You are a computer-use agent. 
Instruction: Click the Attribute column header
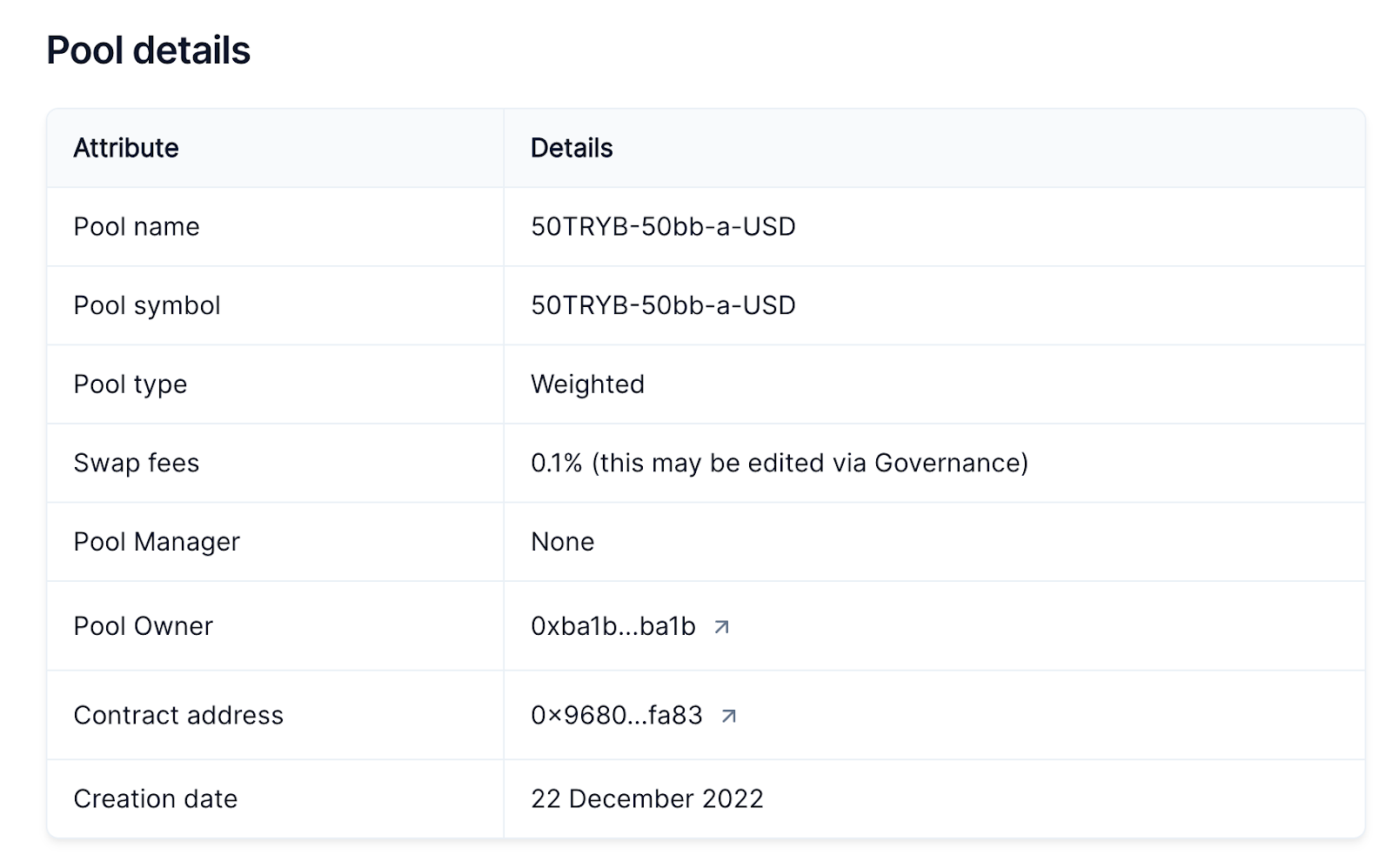(x=126, y=148)
